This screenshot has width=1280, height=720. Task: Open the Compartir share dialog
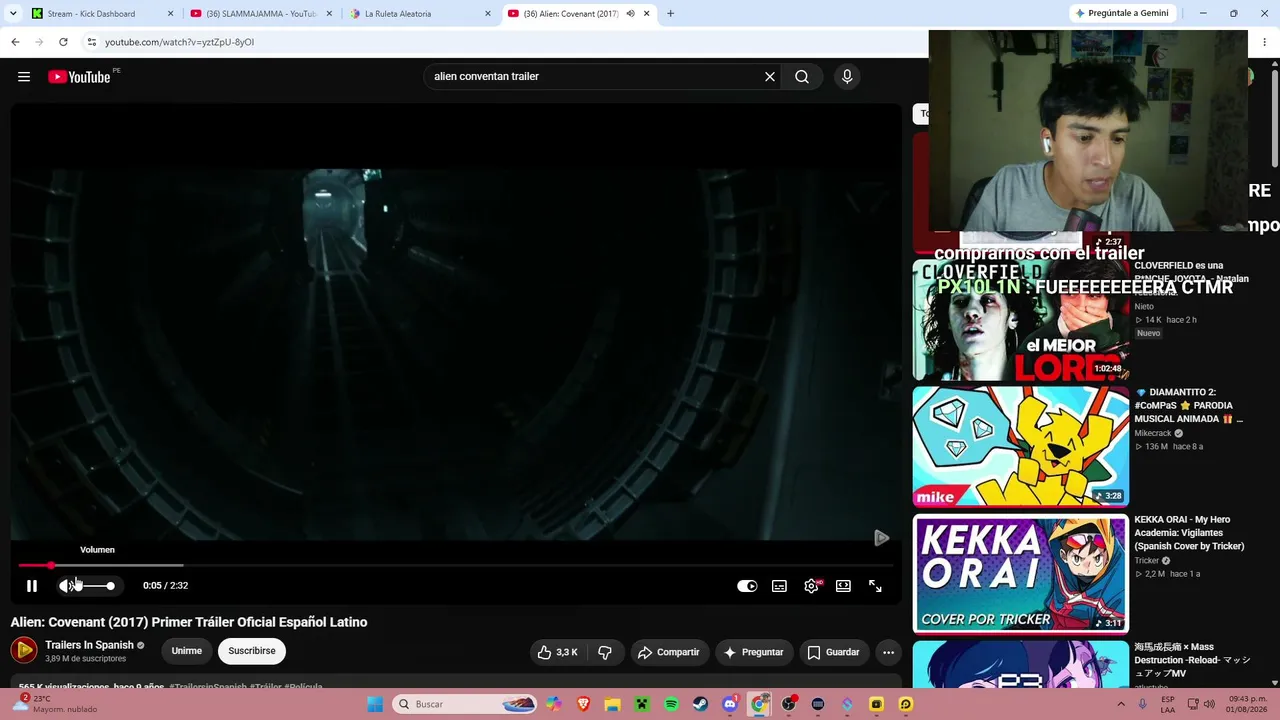point(669,652)
